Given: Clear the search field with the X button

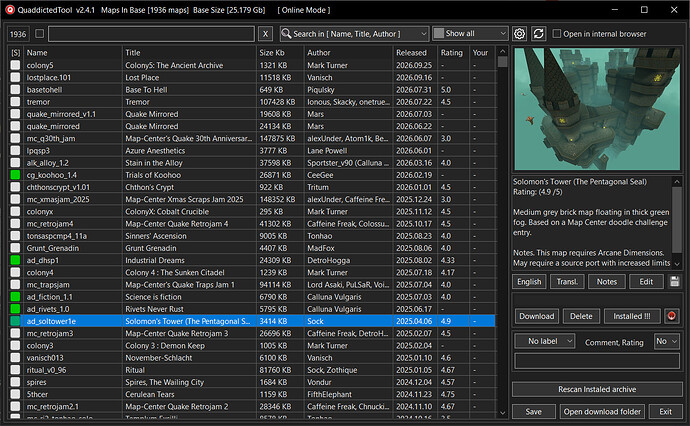Looking at the screenshot, I should coord(265,34).
